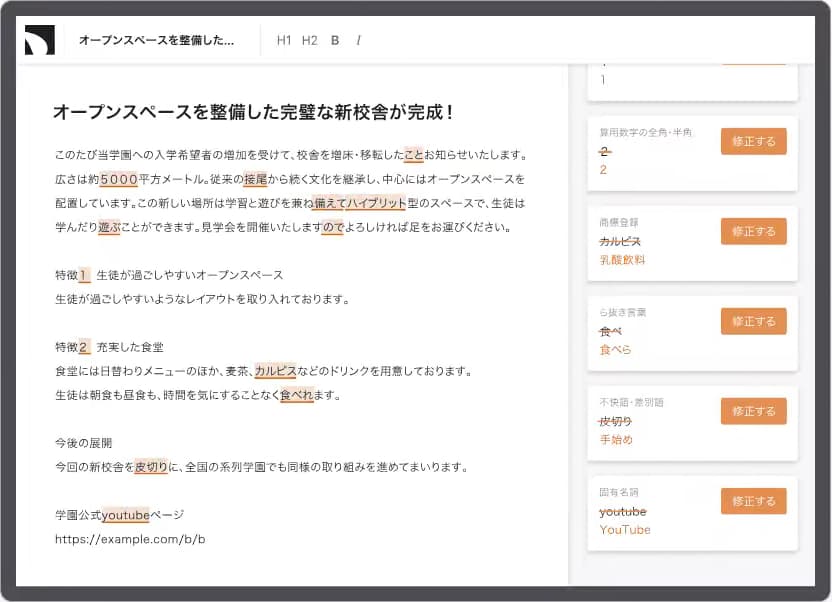This screenshot has width=832, height=602.
Task: Click the main heading オープンスペースを整備した完璧な新校舎が完成!
Action: 253,112
